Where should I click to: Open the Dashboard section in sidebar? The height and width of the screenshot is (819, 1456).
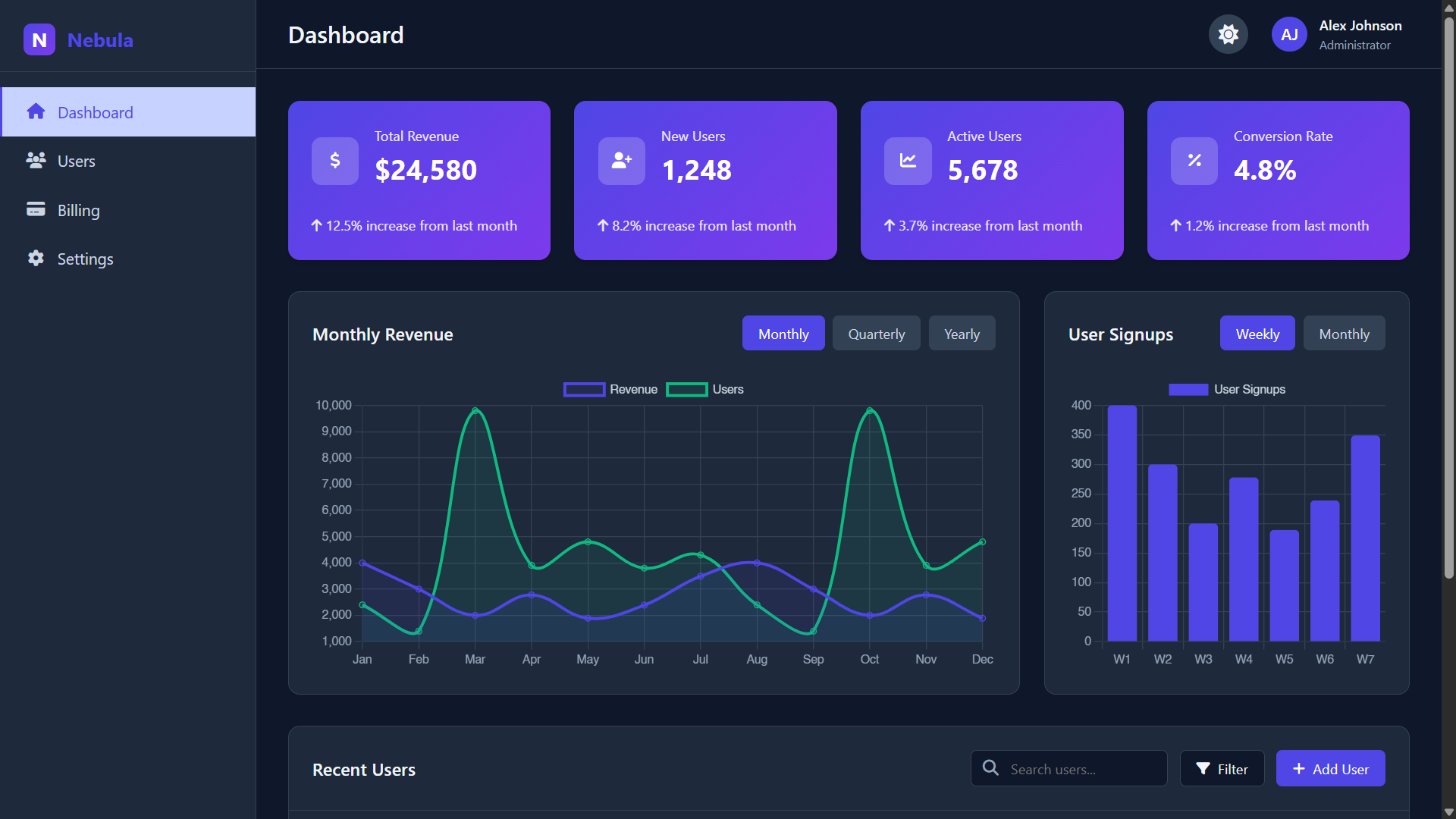click(x=95, y=111)
